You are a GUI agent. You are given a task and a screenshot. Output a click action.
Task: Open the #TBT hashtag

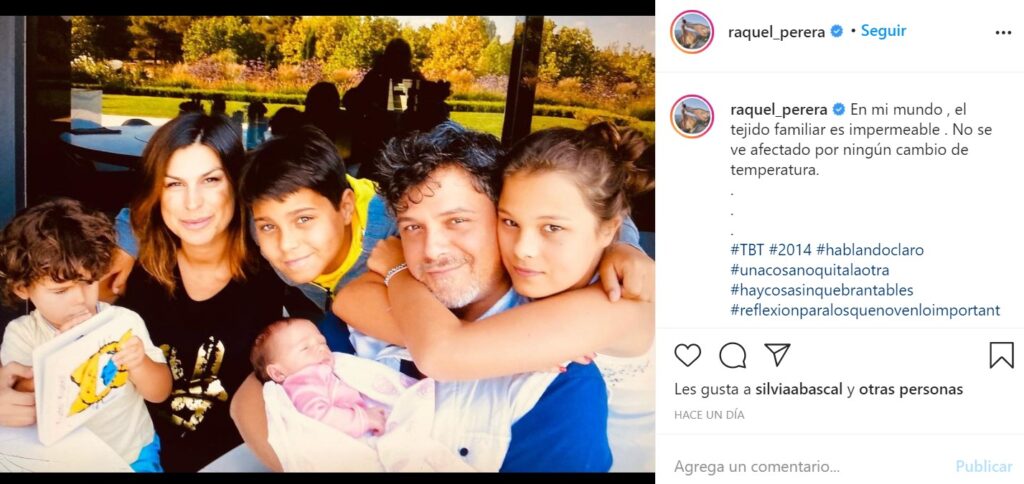pos(747,250)
